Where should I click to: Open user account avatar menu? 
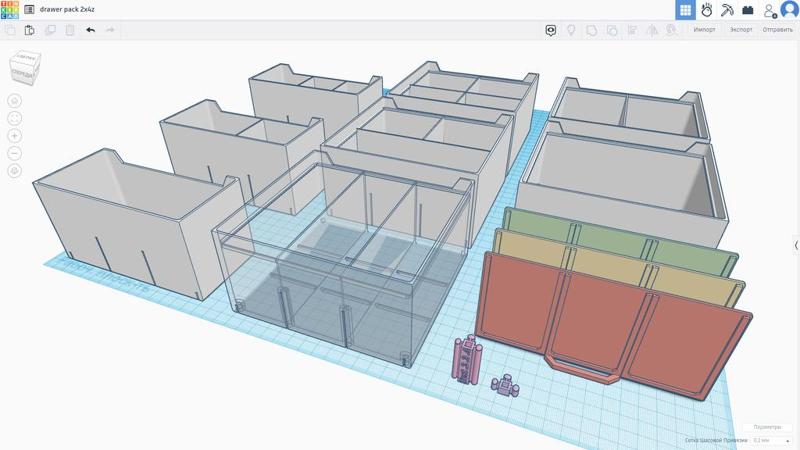[789, 10]
